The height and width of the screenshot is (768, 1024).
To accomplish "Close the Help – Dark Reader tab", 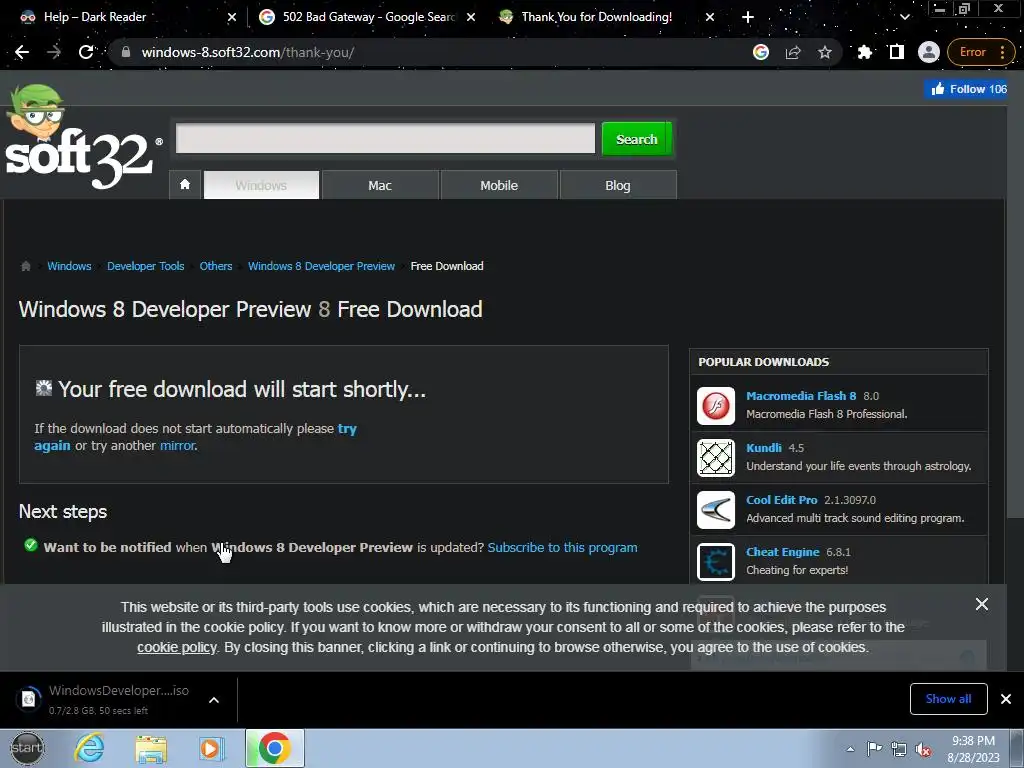I will [232, 17].
